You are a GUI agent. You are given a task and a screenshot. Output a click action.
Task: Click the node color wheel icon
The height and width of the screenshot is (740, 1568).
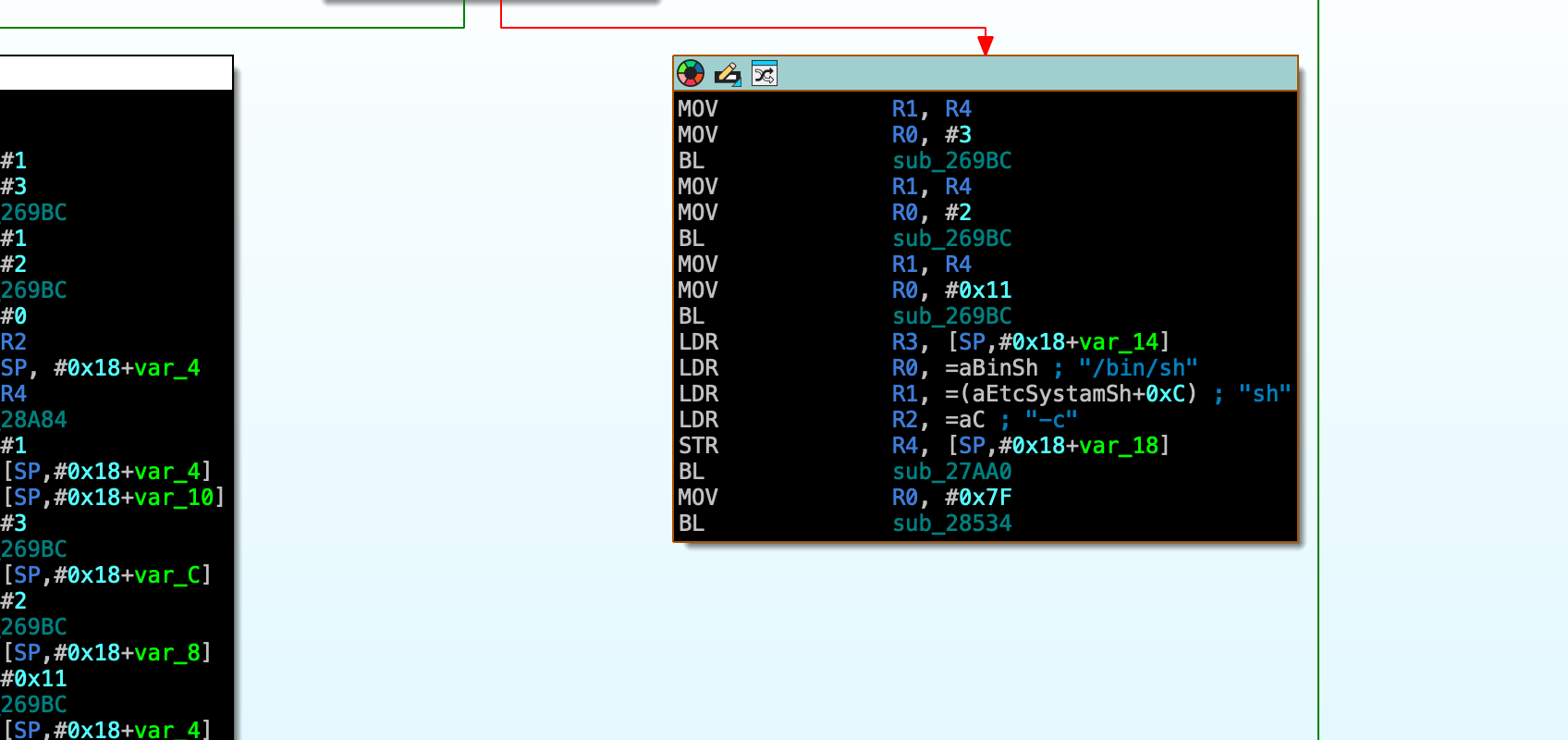coord(691,73)
